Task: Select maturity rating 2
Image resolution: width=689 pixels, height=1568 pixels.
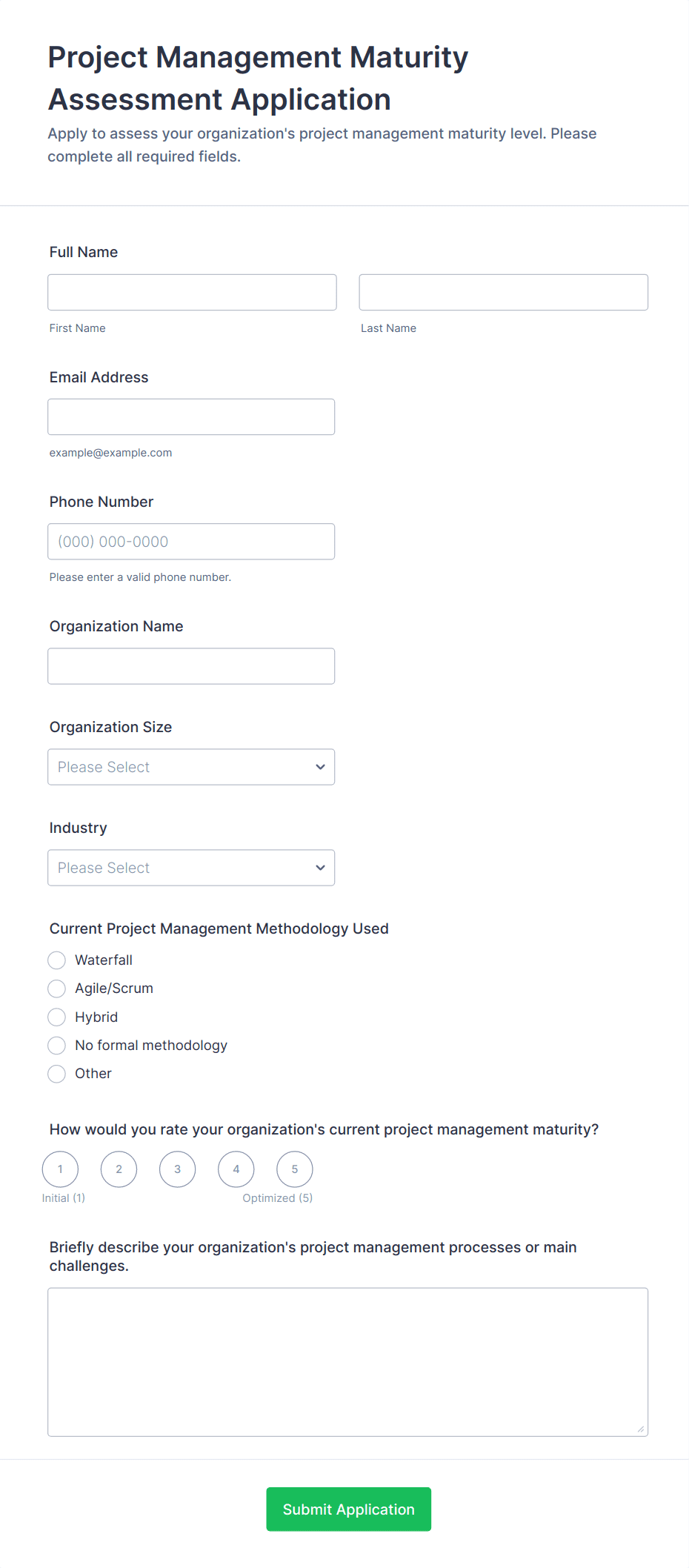Action: tap(119, 1169)
